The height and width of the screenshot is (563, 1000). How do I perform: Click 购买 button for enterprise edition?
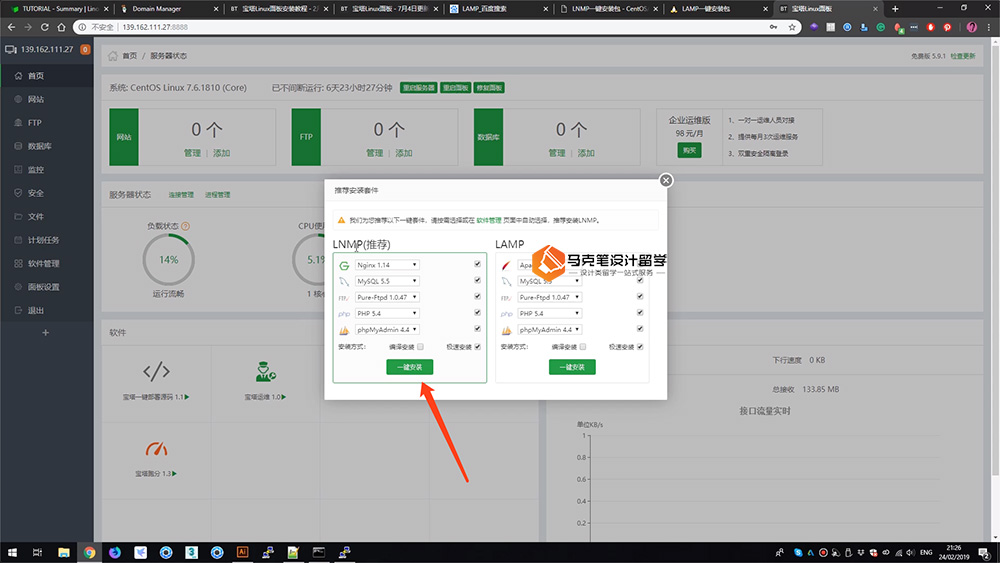pyautogui.click(x=689, y=150)
